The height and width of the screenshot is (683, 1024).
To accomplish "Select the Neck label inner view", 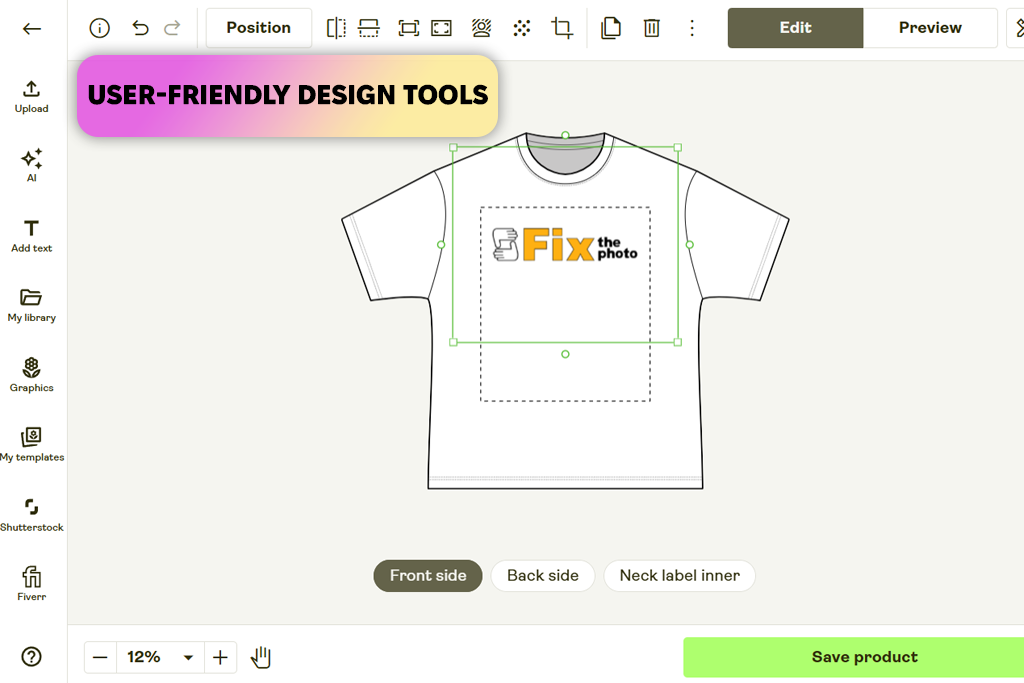I will pyautogui.click(x=679, y=576).
